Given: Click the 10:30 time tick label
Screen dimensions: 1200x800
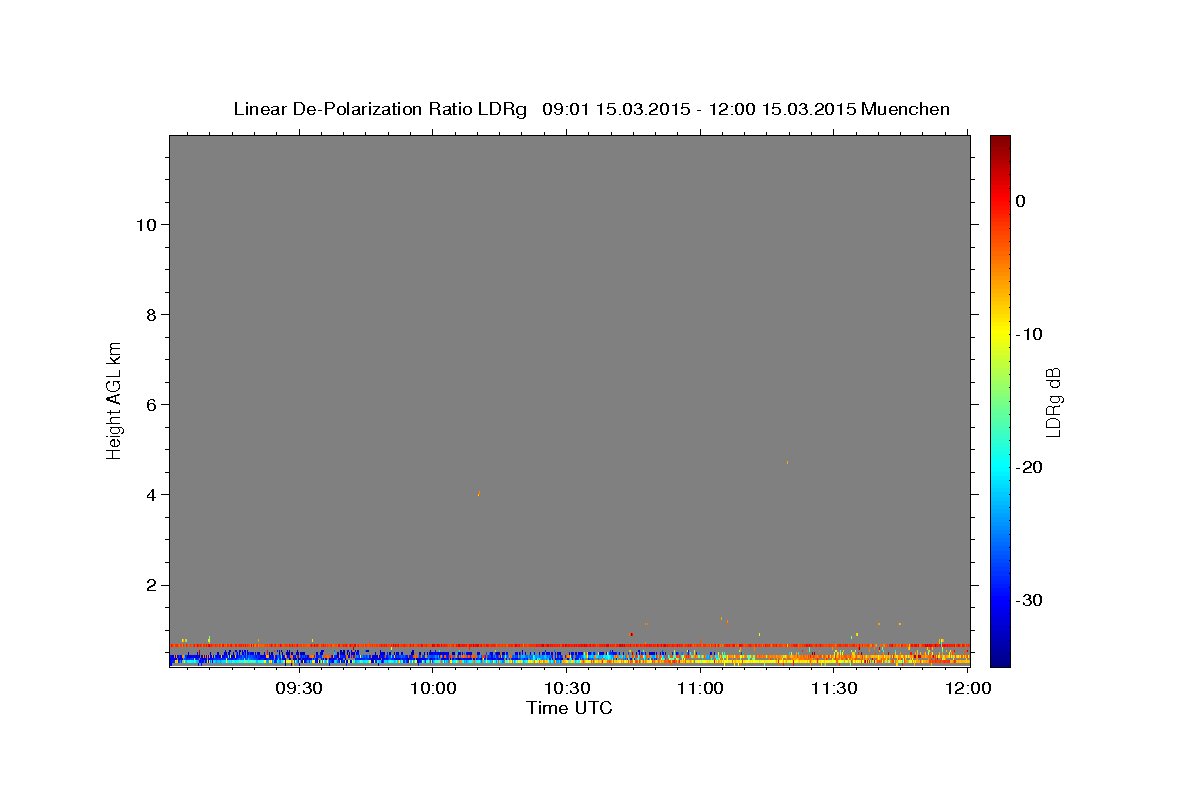Looking at the screenshot, I should pyautogui.click(x=566, y=689).
